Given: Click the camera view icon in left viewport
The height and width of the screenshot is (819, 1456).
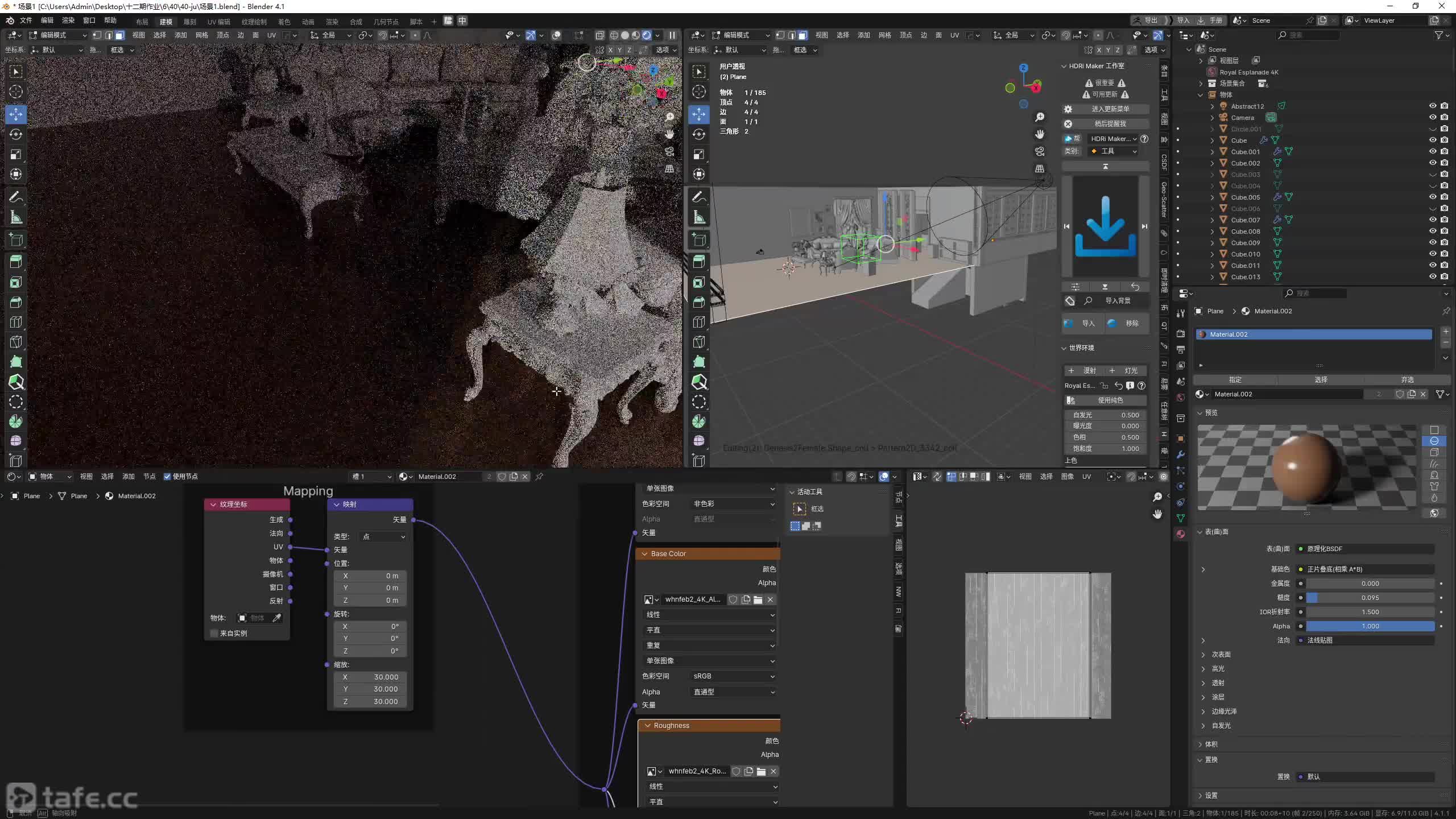Looking at the screenshot, I should click(669, 152).
